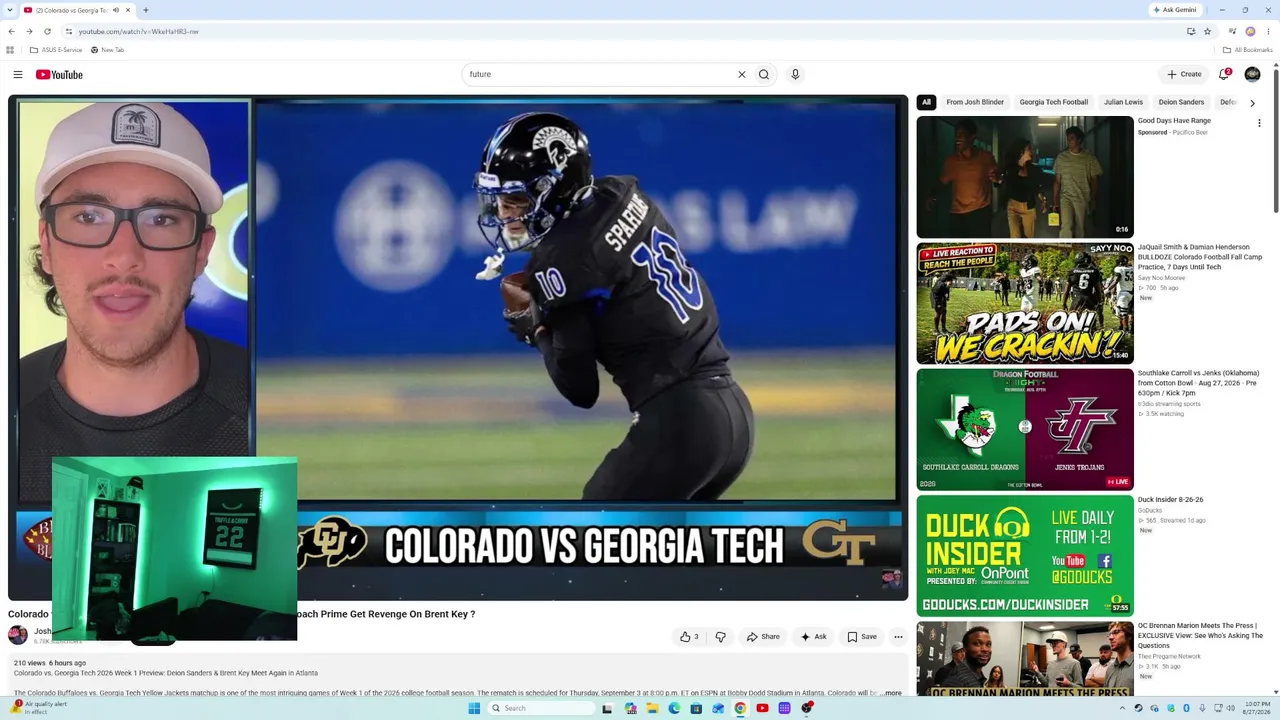
Task: Open the Windows Start menu
Action: 474,708
